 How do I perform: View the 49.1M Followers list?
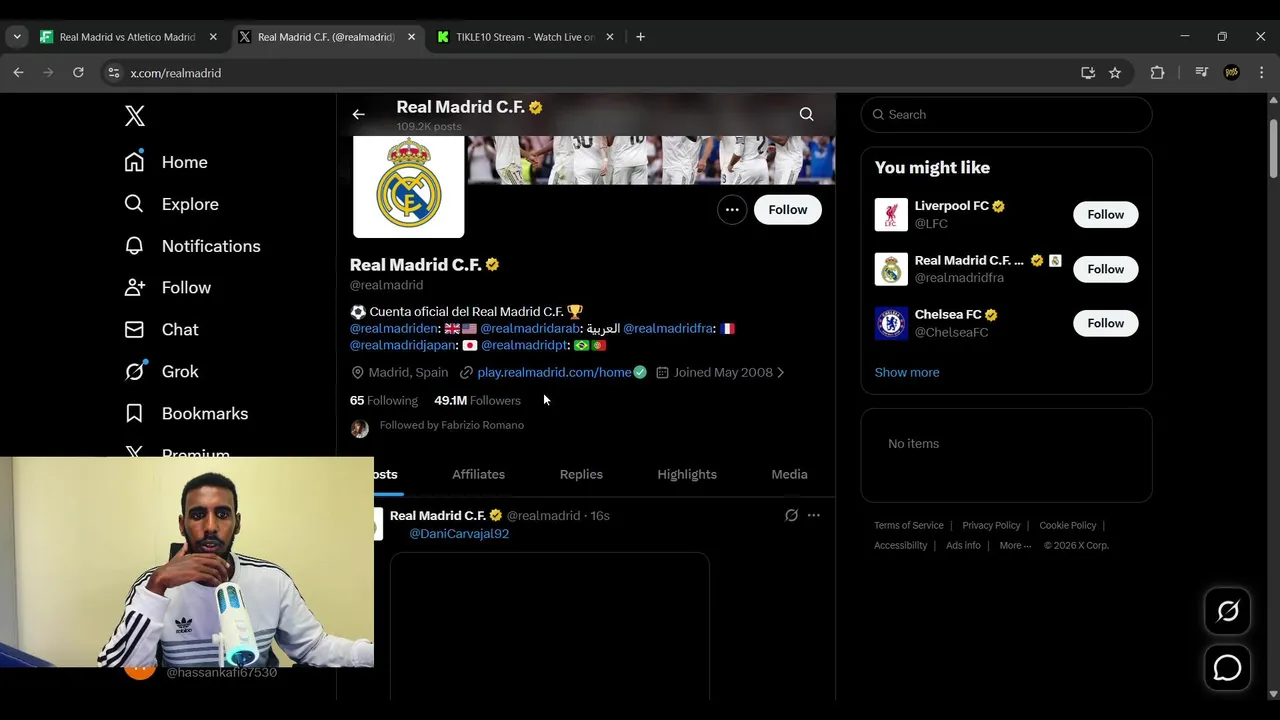pyautogui.click(x=477, y=400)
